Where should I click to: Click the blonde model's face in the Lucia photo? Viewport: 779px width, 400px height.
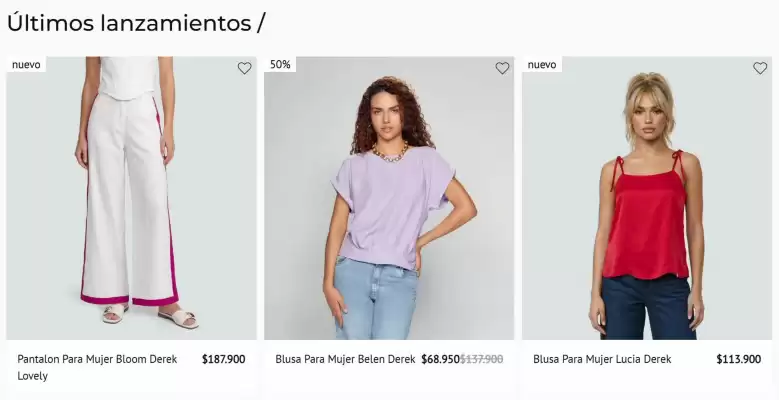(648, 107)
